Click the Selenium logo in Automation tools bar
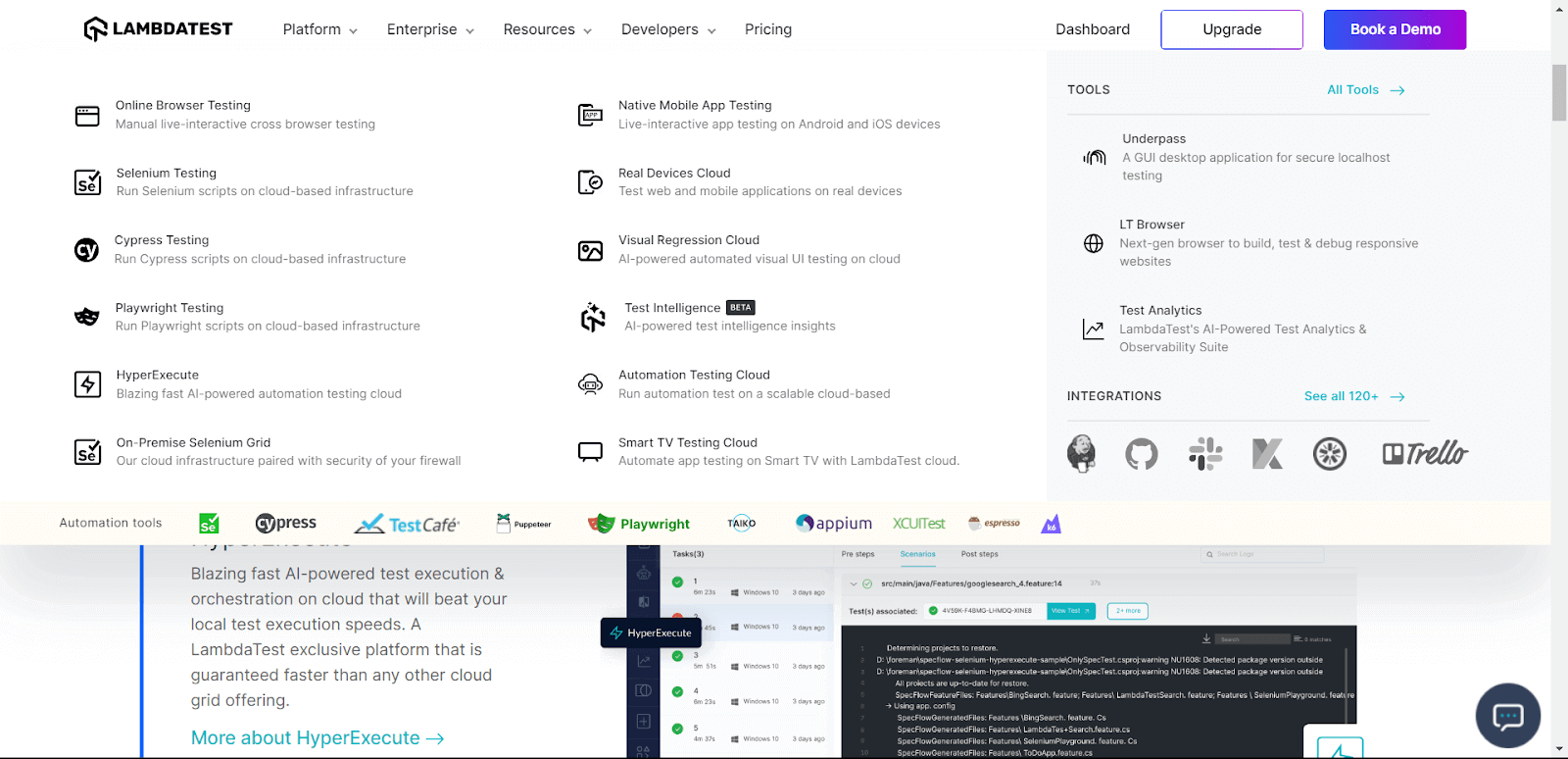The width and height of the screenshot is (1568, 759). coord(209,524)
